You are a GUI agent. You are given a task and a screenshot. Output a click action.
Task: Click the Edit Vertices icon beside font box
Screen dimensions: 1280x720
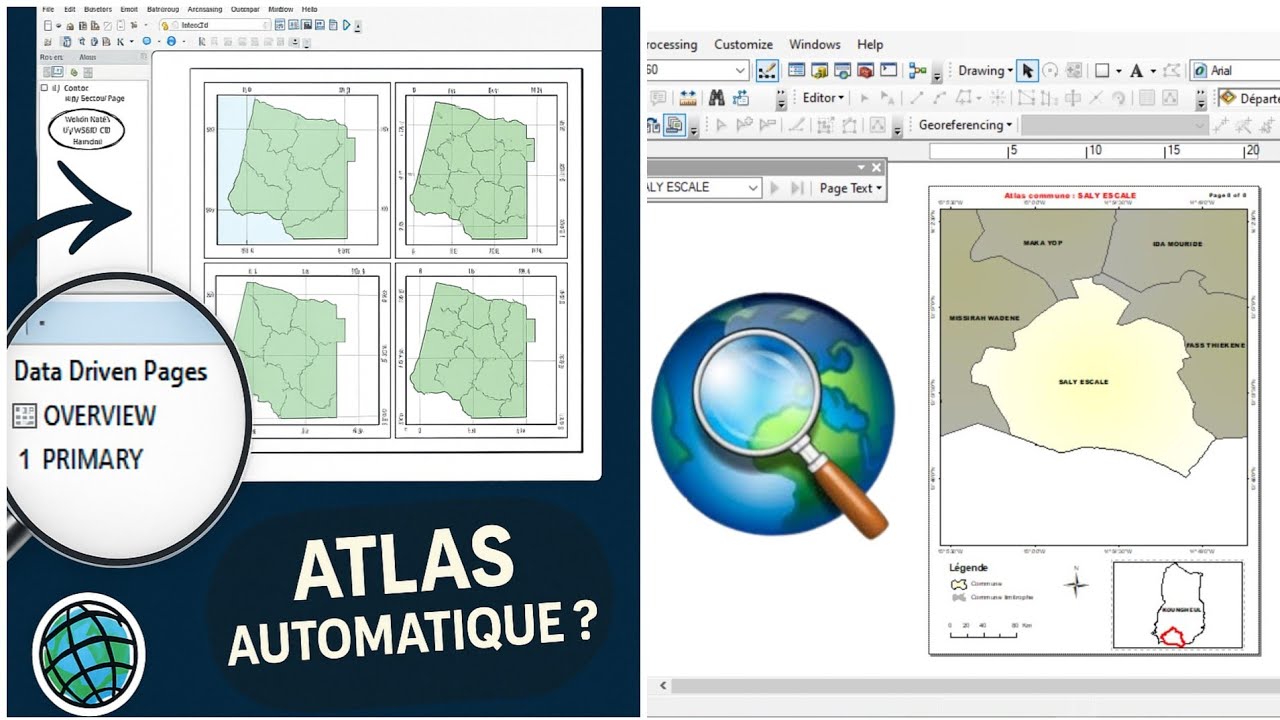[x=1174, y=71]
